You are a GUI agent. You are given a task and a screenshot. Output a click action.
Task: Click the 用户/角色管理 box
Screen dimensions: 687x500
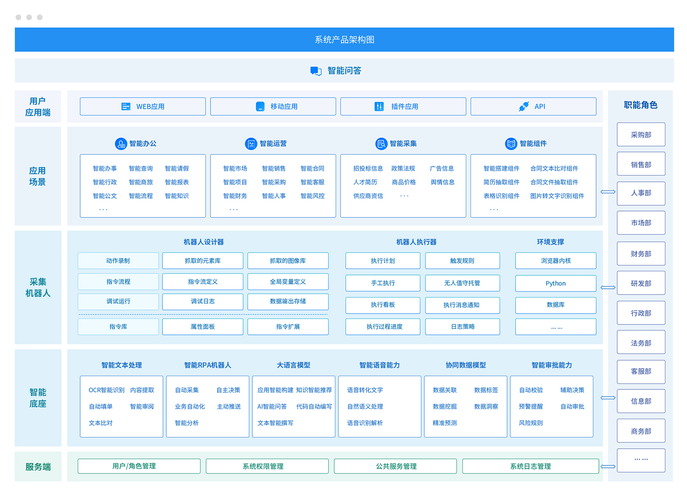point(139,466)
